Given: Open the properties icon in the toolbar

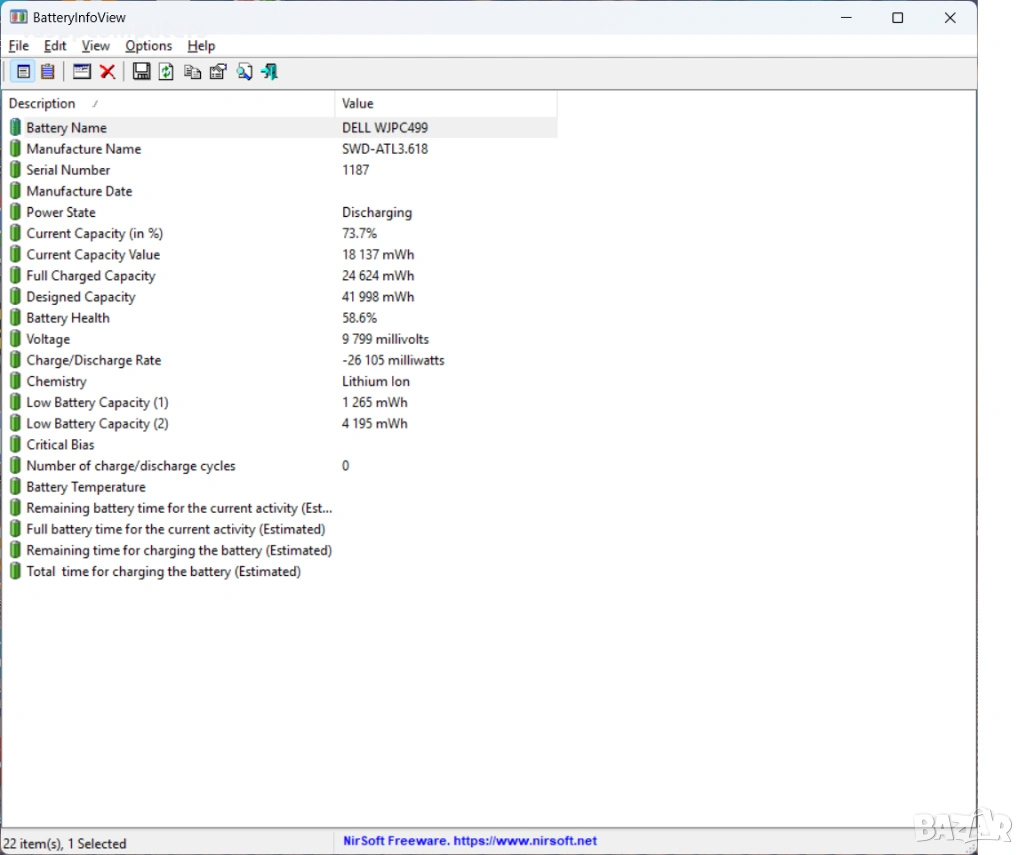Looking at the screenshot, I should (x=218, y=72).
